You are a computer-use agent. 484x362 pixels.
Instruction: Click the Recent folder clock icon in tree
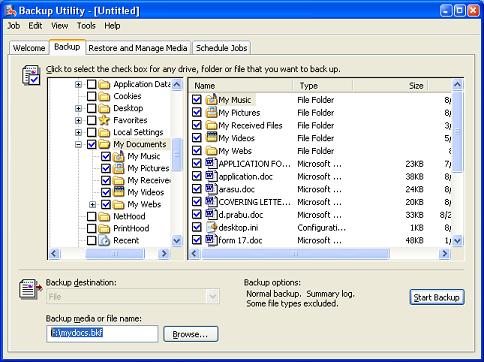click(104, 240)
